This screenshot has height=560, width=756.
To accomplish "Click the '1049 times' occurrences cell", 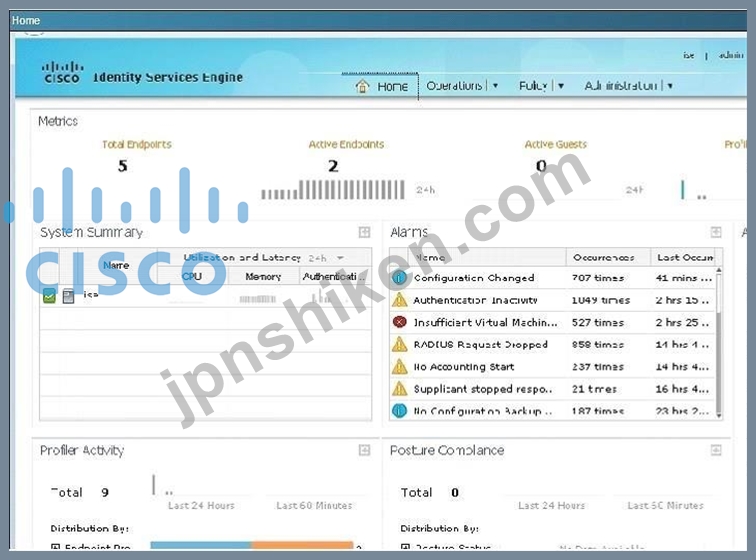I will point(601,300).
